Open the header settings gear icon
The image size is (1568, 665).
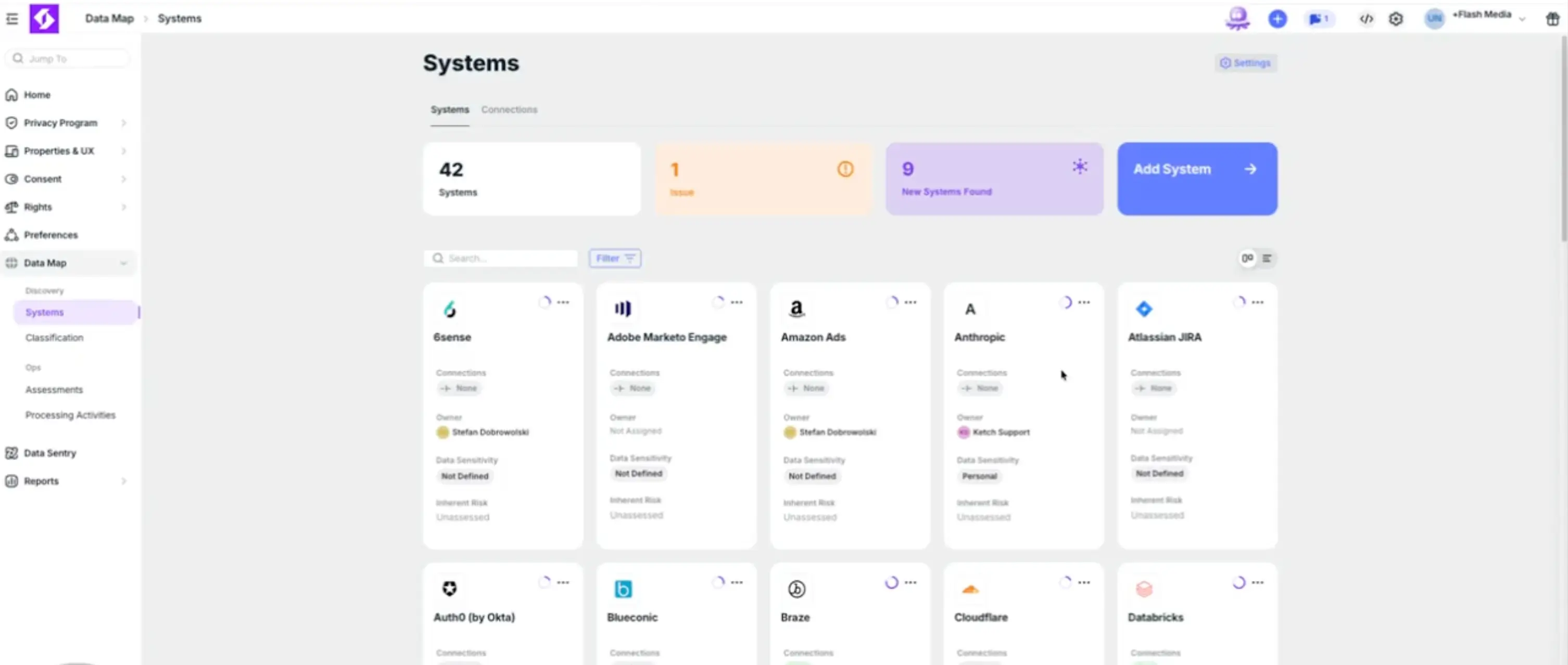[x=1395, y=19]
